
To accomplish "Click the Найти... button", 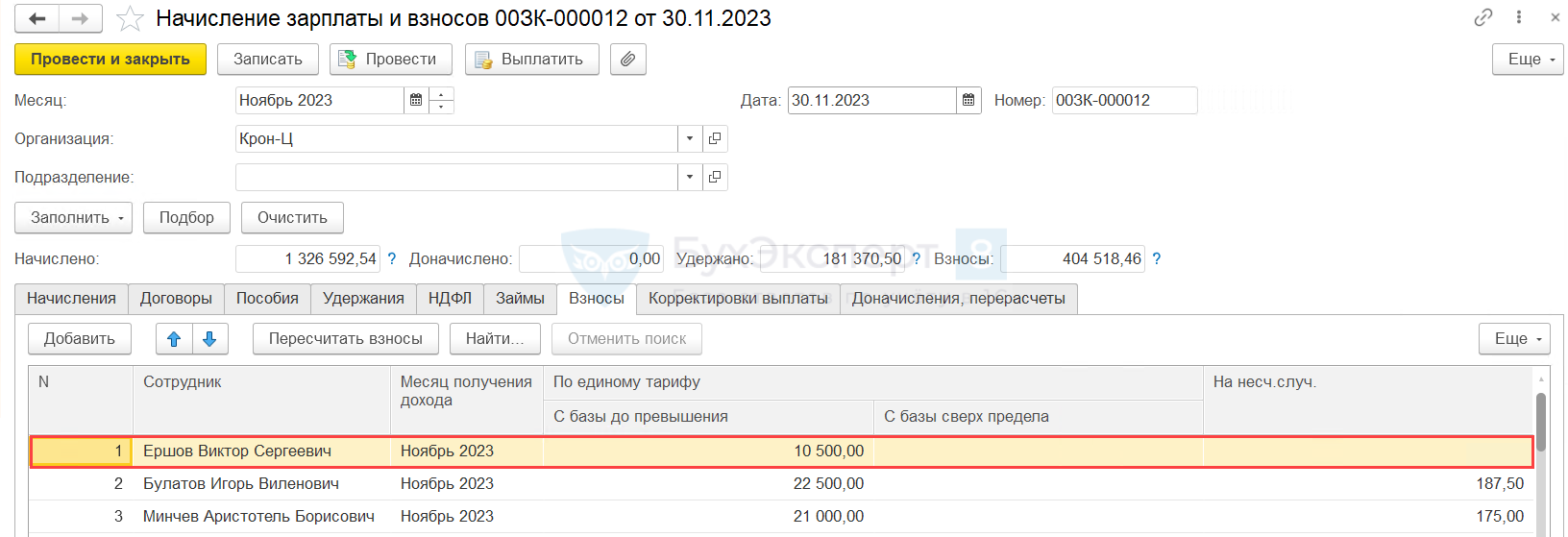I will [x=495, y=338].
